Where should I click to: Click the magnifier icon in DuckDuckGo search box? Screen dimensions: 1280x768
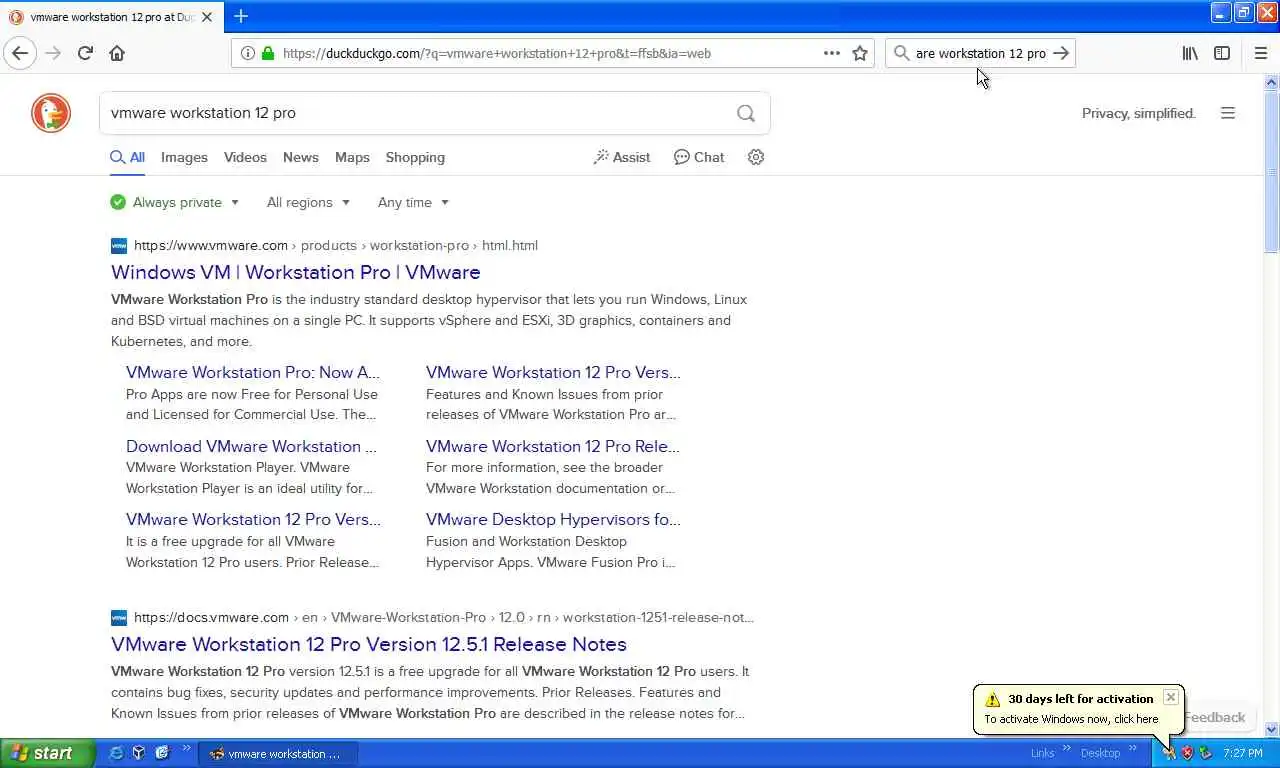(746, 113)
